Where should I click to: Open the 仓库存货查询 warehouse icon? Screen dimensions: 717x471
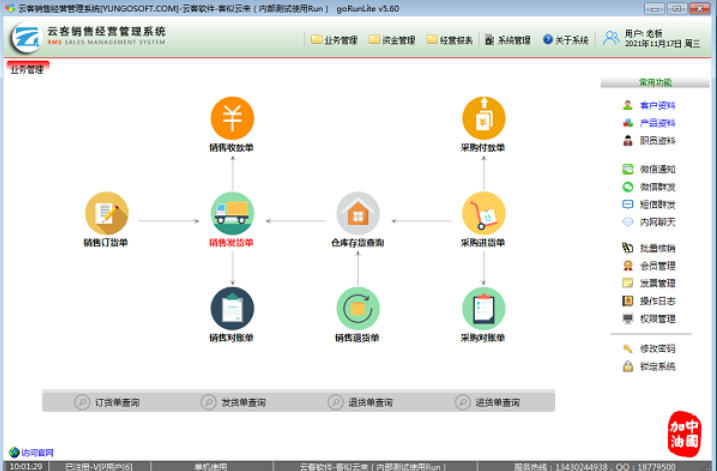point(358,214)
